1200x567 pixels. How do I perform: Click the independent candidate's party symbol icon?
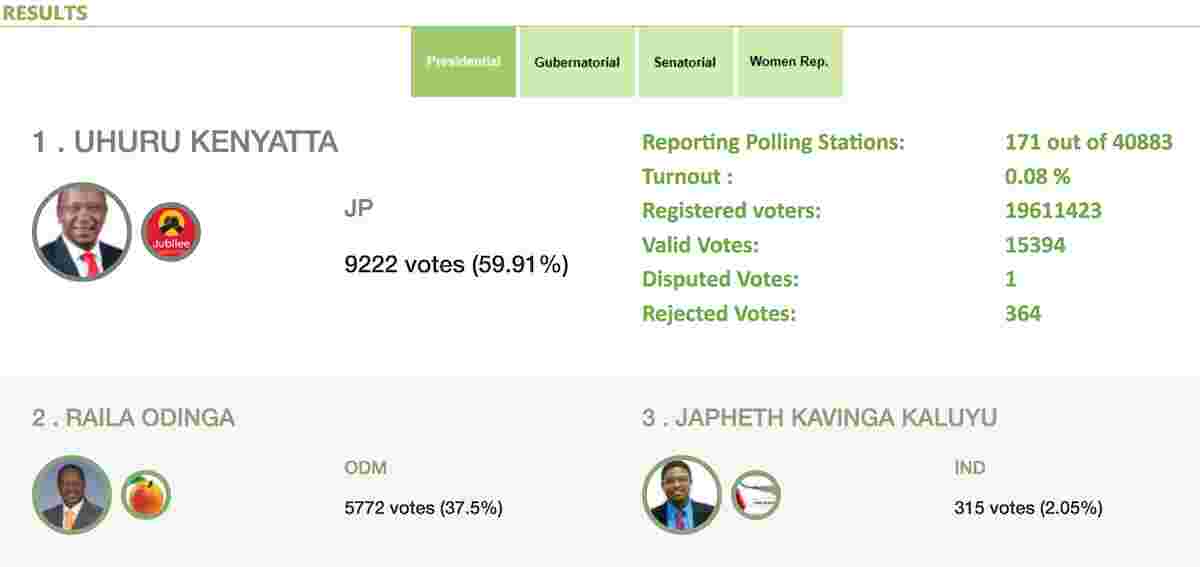(756, 495)
